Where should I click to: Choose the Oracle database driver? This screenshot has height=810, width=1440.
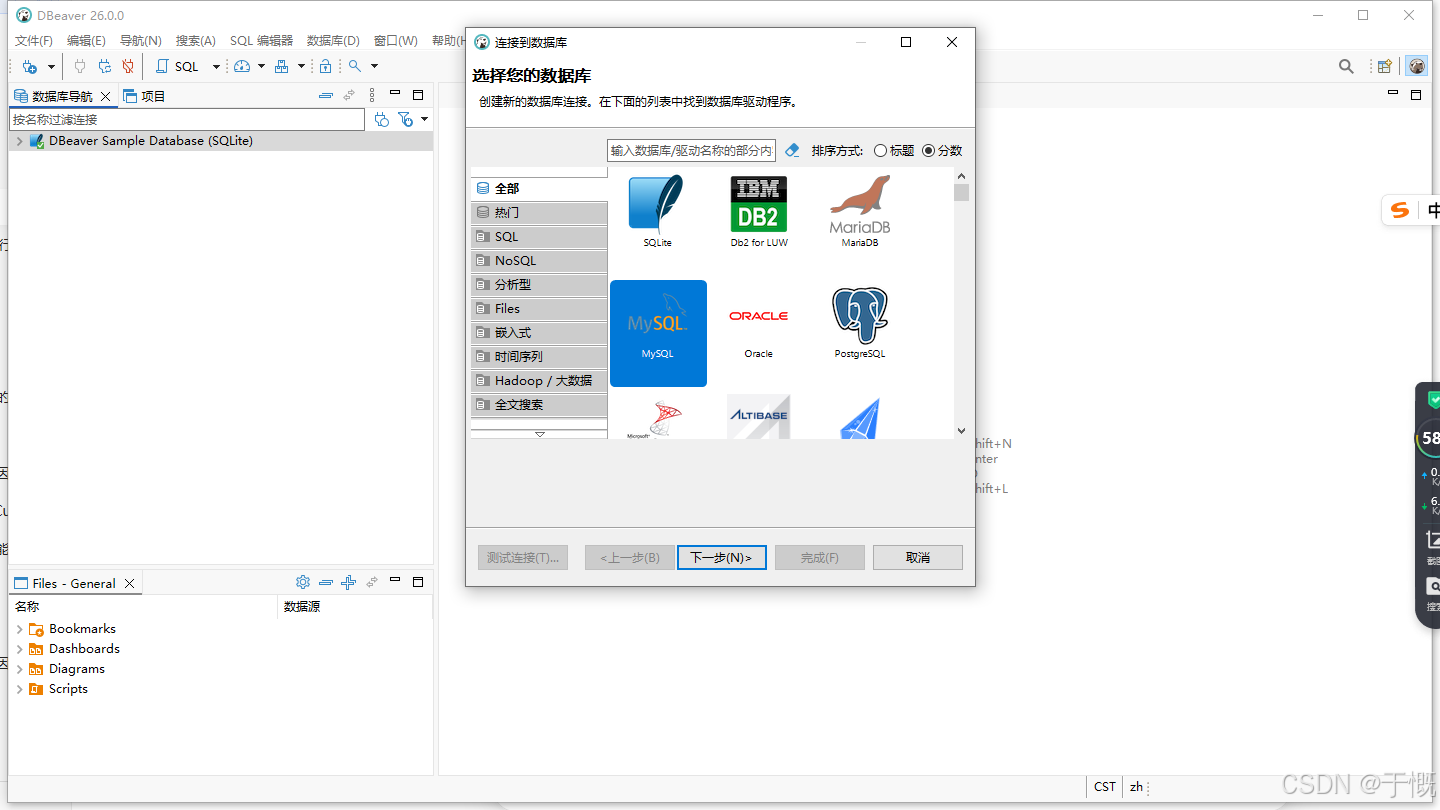coord(758,316)
